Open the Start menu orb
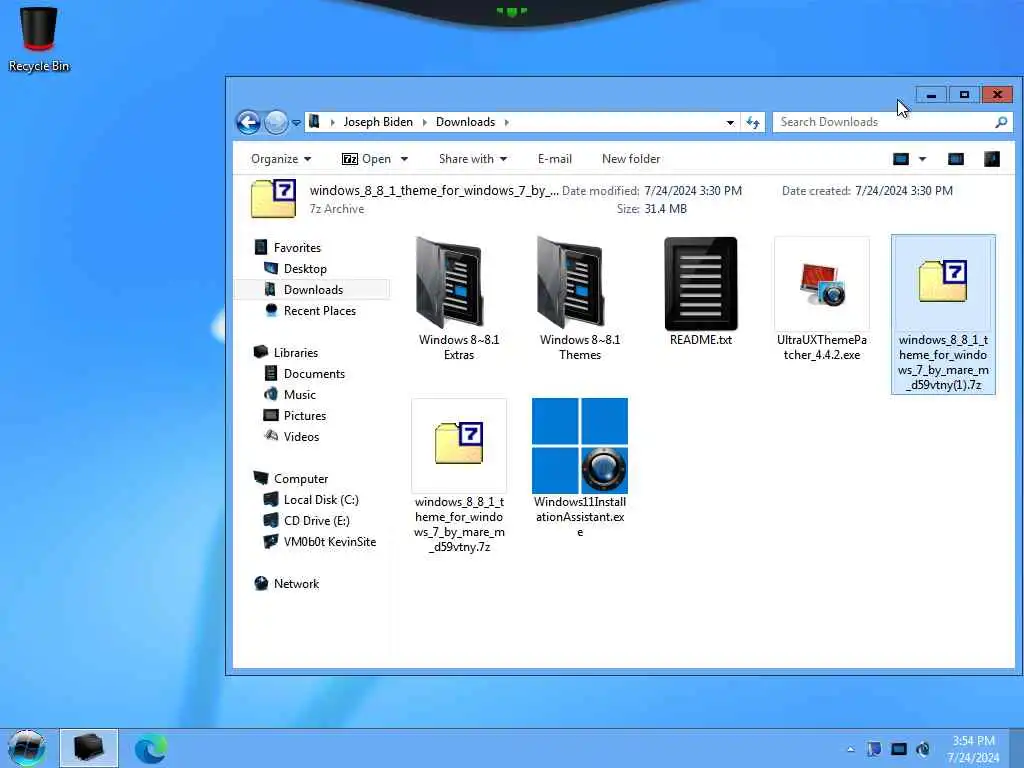Screen dimensions: 1024x768 pyautogui.click(x=27, y=748)
